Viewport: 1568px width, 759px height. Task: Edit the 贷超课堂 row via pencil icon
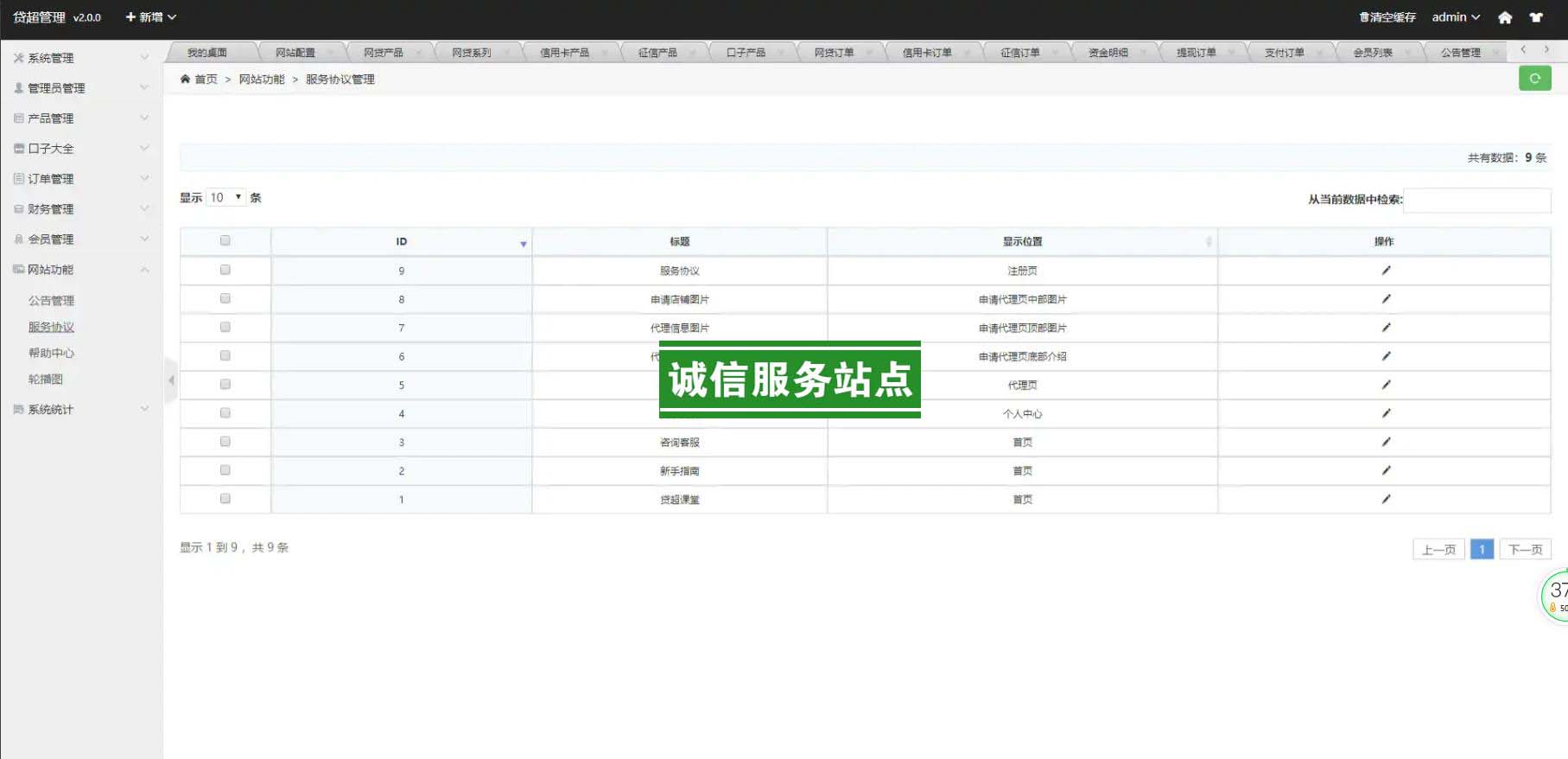[x=1385, y=499]
